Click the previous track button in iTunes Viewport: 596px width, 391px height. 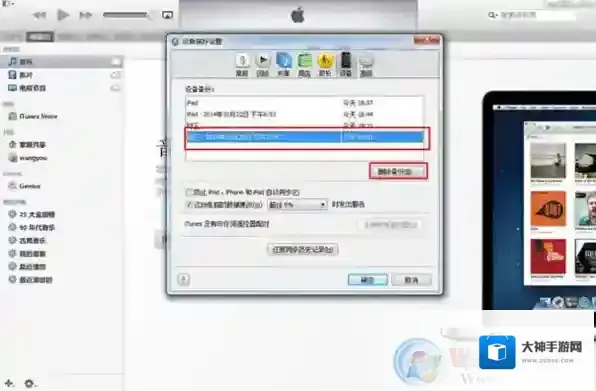[40, 15]
